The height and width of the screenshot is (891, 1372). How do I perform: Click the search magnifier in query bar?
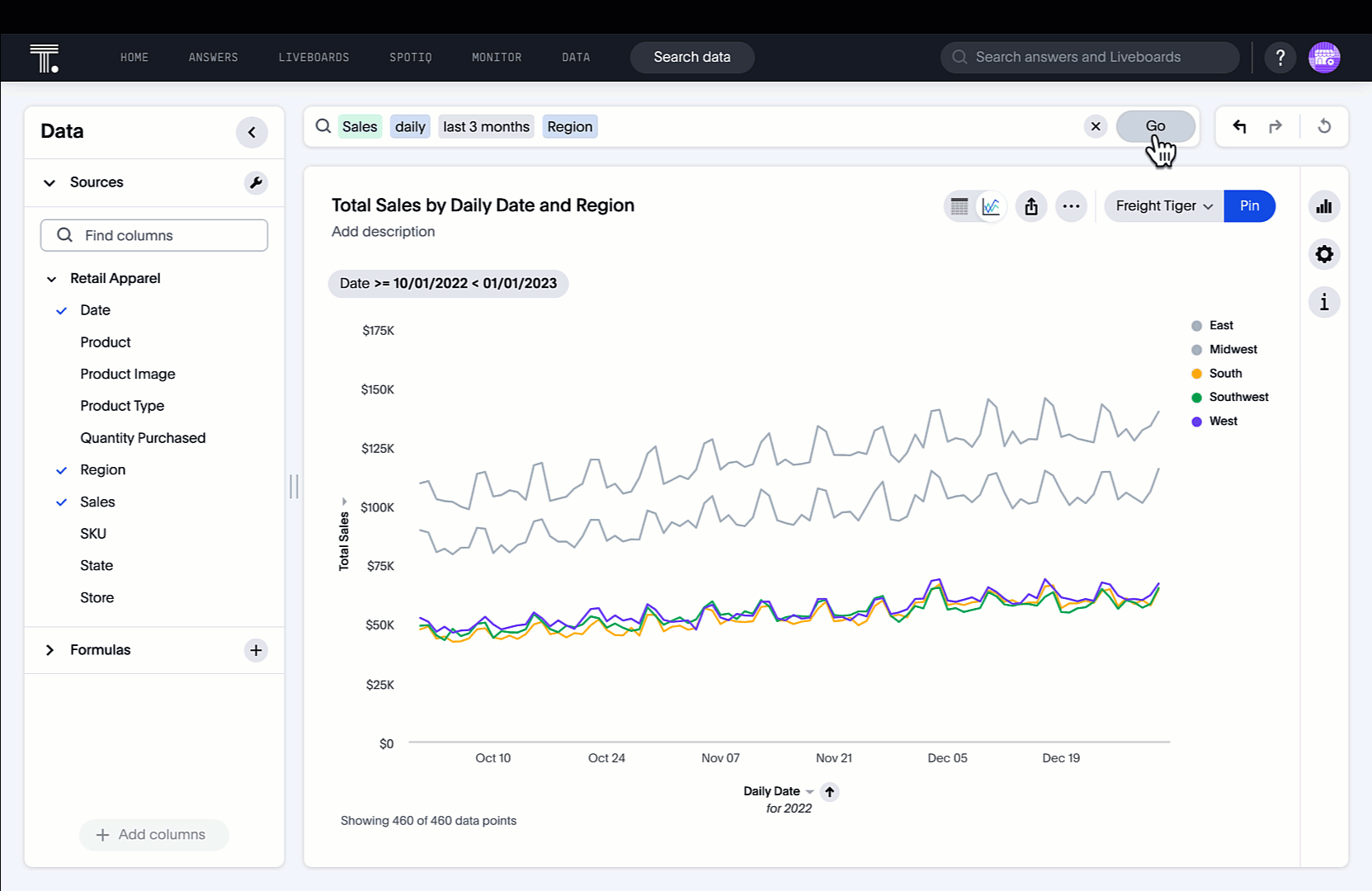point(323,126)
